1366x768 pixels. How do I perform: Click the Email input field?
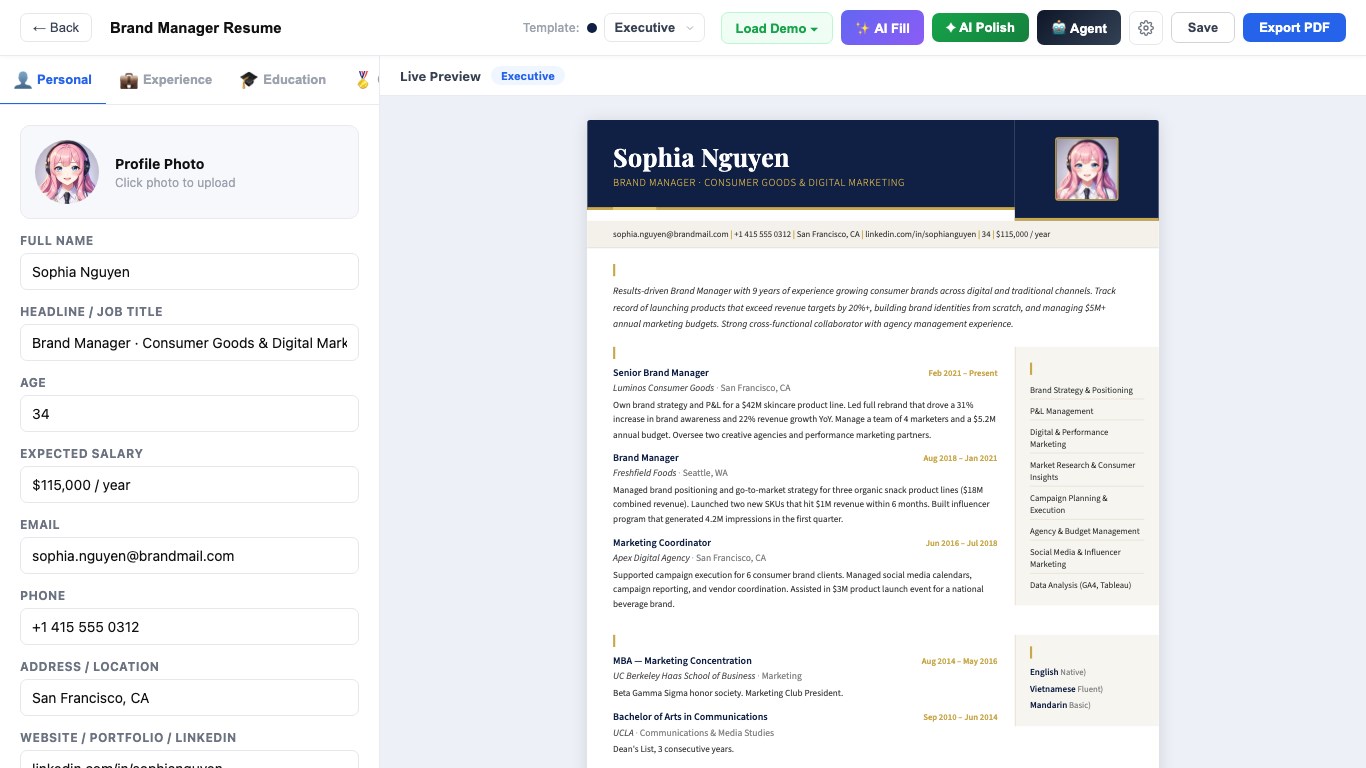[189, 556]
